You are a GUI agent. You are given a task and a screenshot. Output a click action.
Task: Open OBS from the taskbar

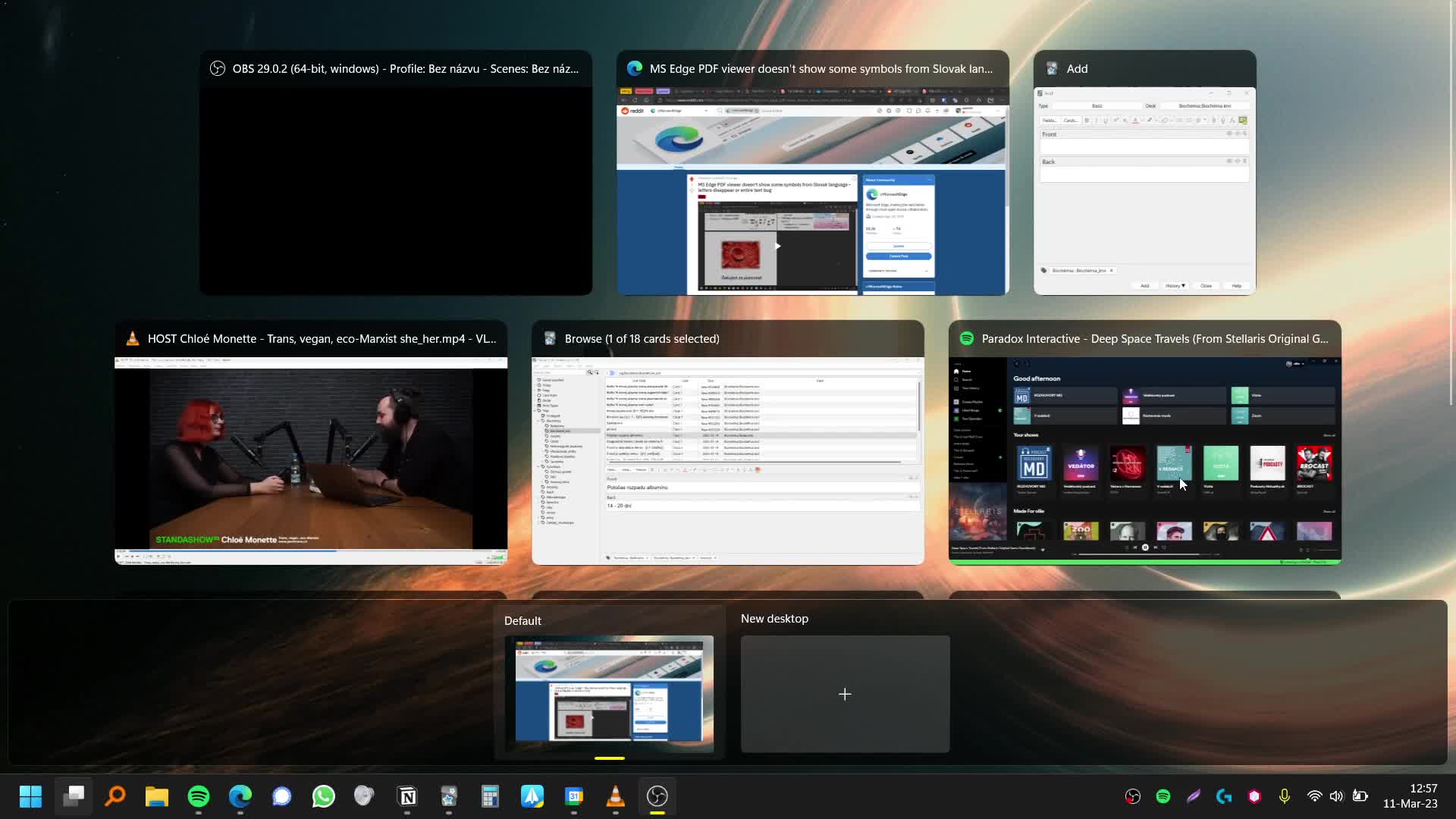[x=657, y=796]
